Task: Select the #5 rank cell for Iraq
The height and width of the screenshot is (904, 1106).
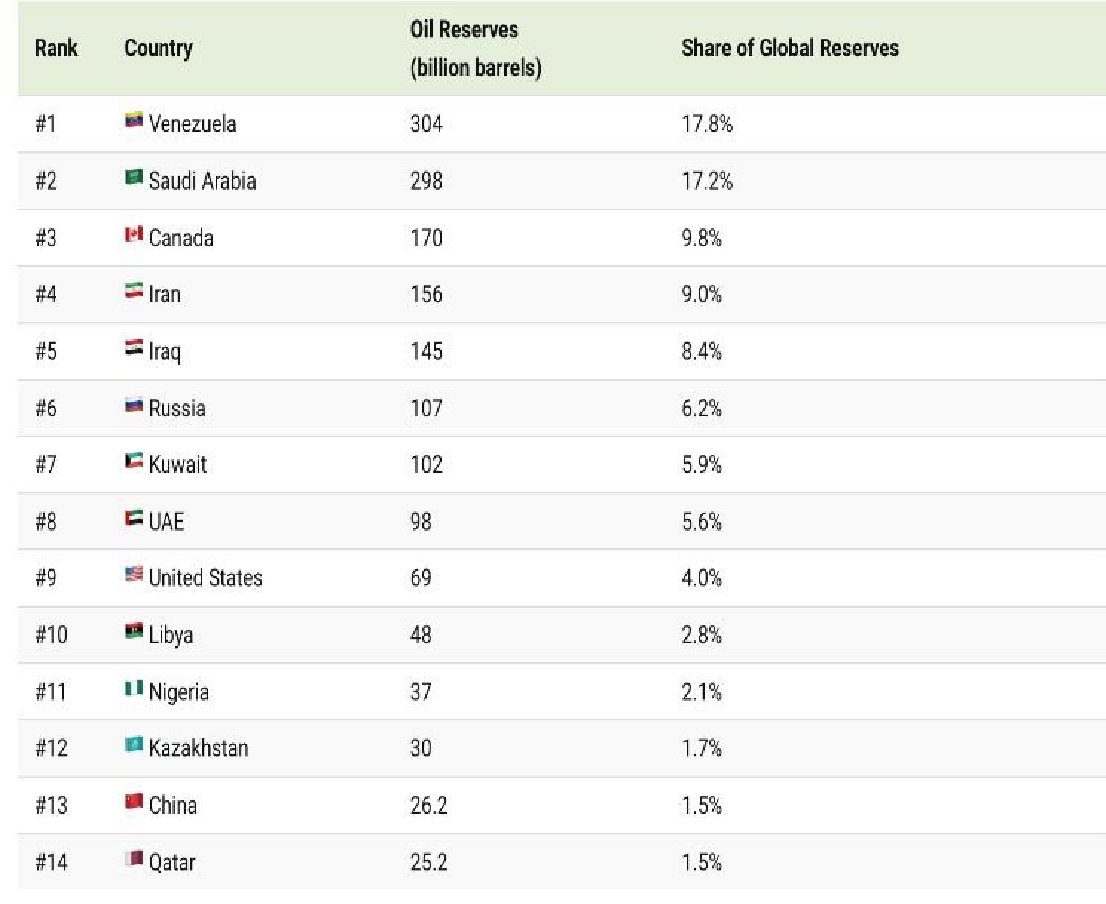Action: (x=46, y=351)
